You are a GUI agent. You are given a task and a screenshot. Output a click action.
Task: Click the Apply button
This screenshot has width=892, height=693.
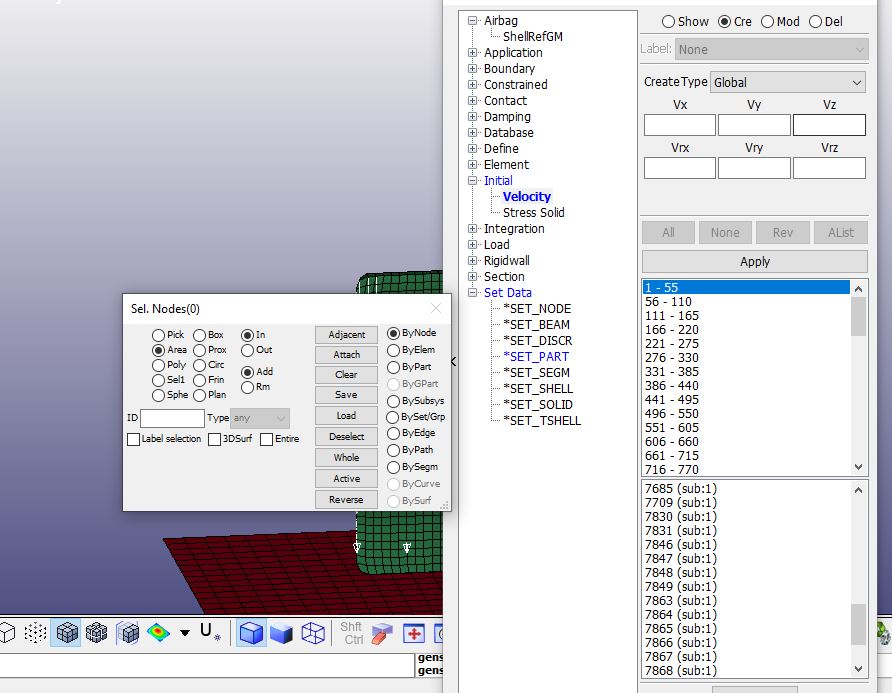click(x=754, y=260)
